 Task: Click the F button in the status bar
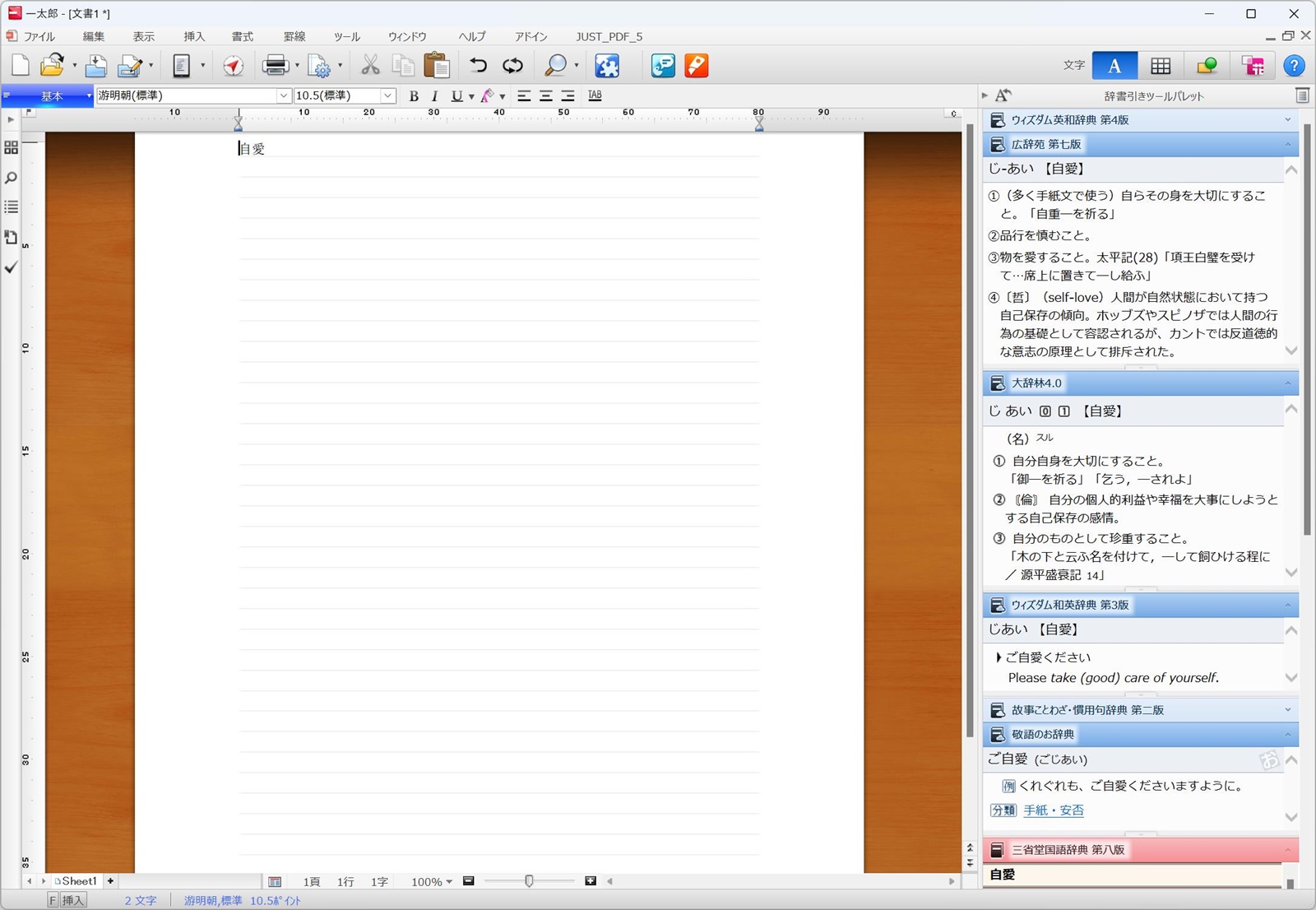point(53,900)
